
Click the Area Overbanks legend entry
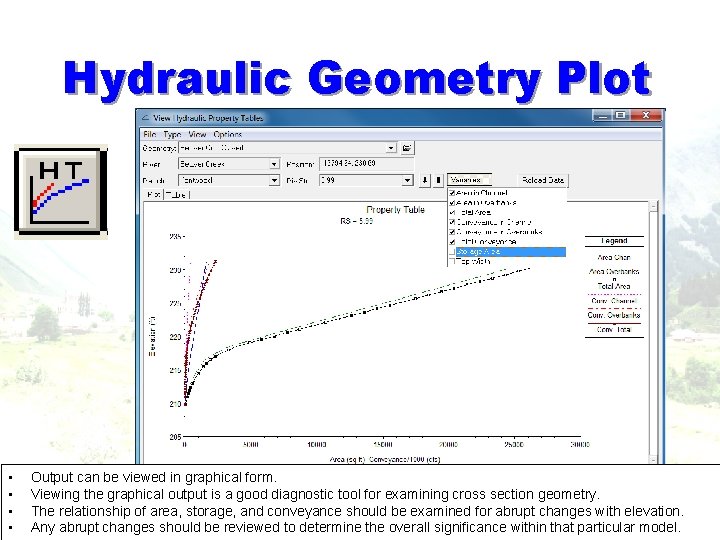pyautogui.click(x=614, y=271)
